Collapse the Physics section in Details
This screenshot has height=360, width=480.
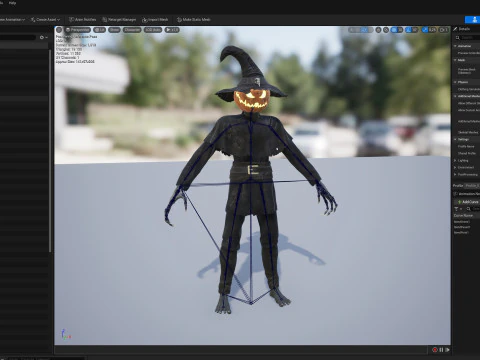[455, 82]
